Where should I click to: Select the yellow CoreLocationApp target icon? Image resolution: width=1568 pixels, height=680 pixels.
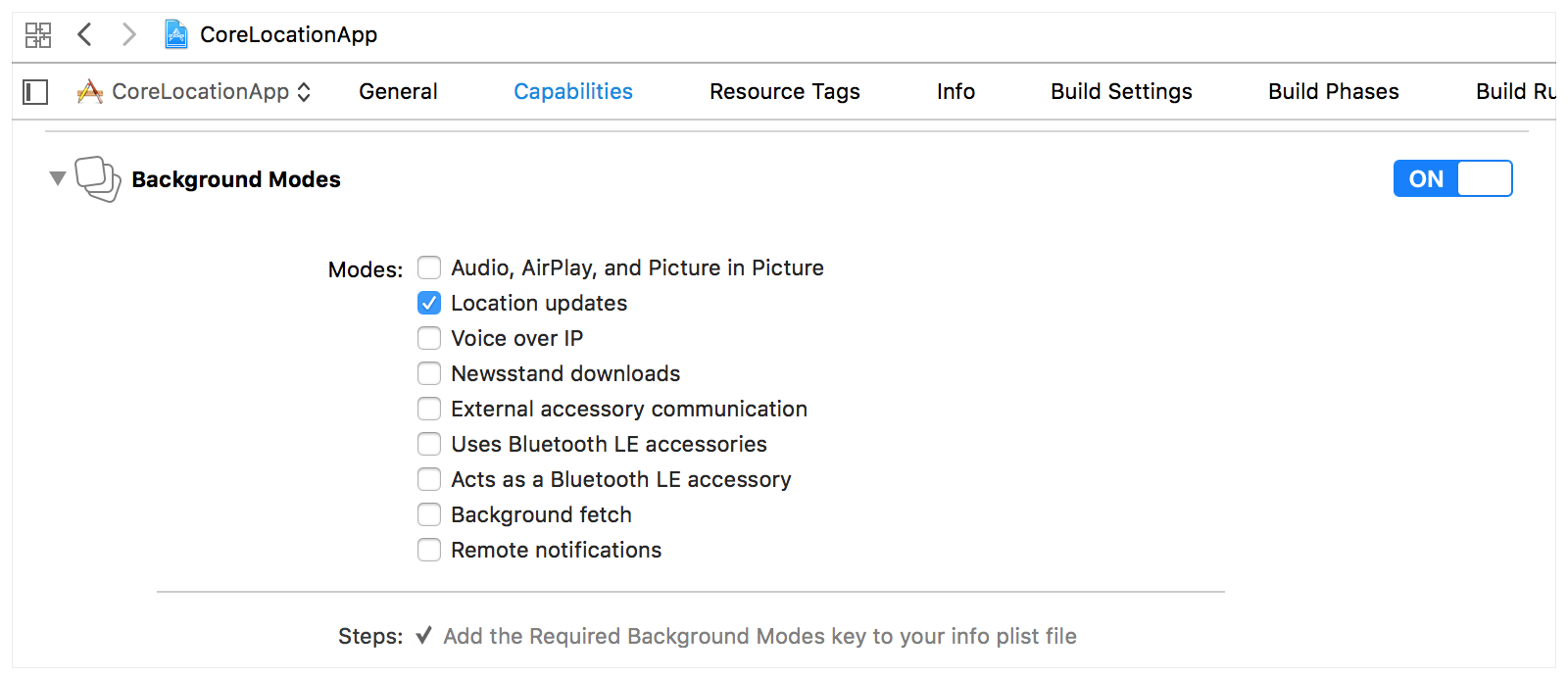[90, 91]
